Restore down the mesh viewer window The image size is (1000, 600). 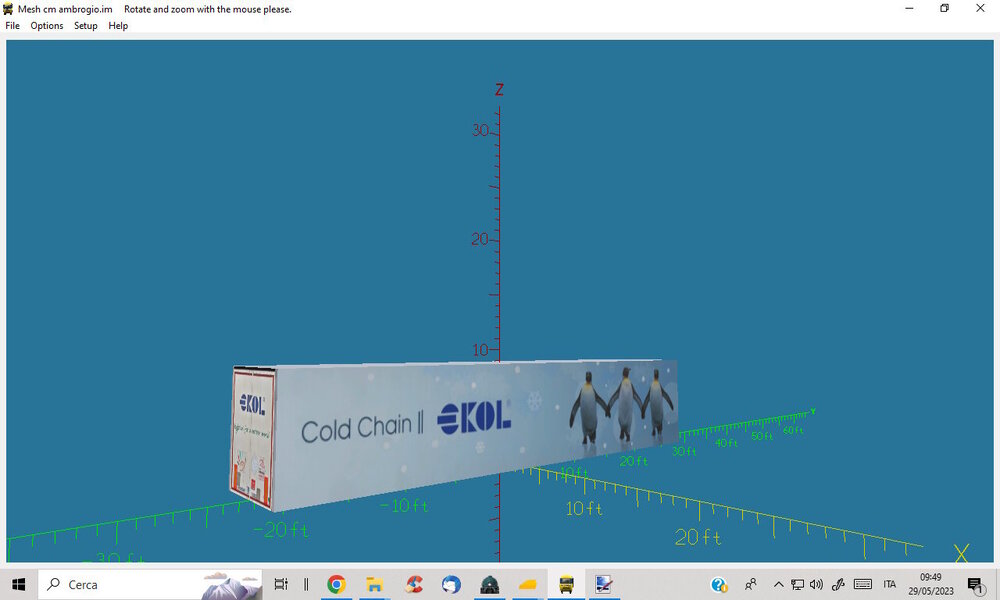click(x=945, y=8)
